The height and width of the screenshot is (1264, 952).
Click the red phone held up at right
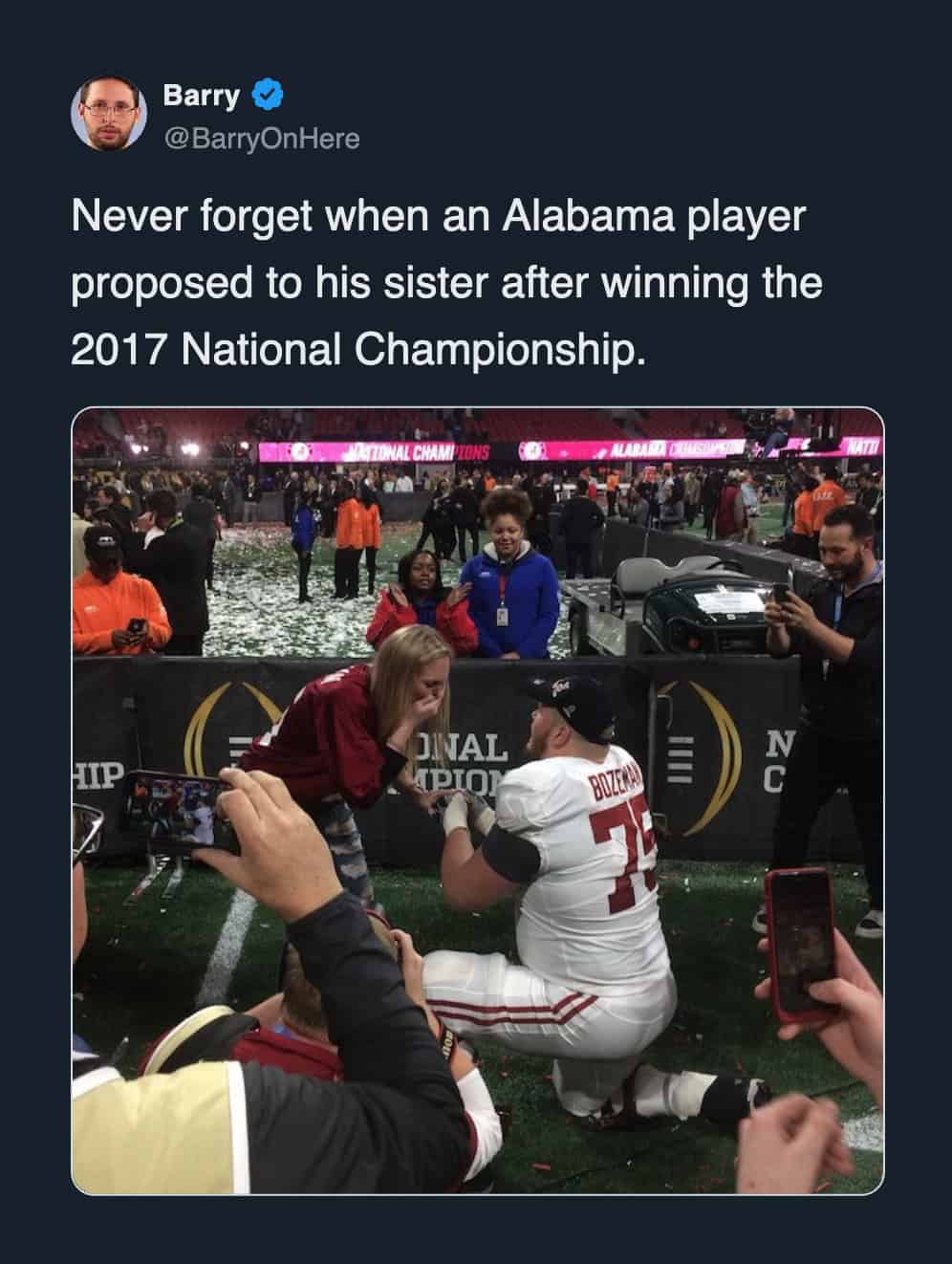798,942
